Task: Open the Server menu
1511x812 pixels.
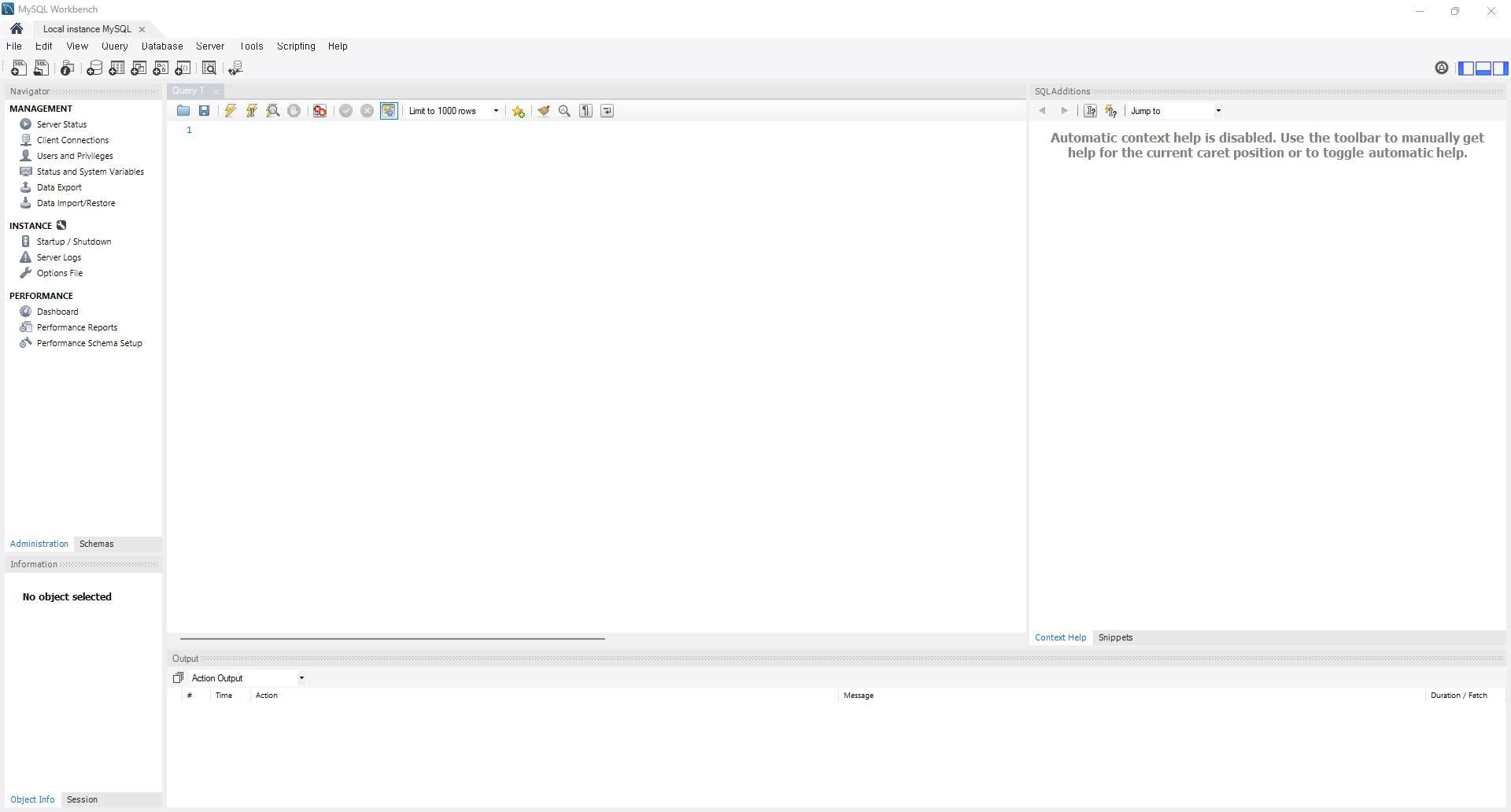Action: click(210, 46)
